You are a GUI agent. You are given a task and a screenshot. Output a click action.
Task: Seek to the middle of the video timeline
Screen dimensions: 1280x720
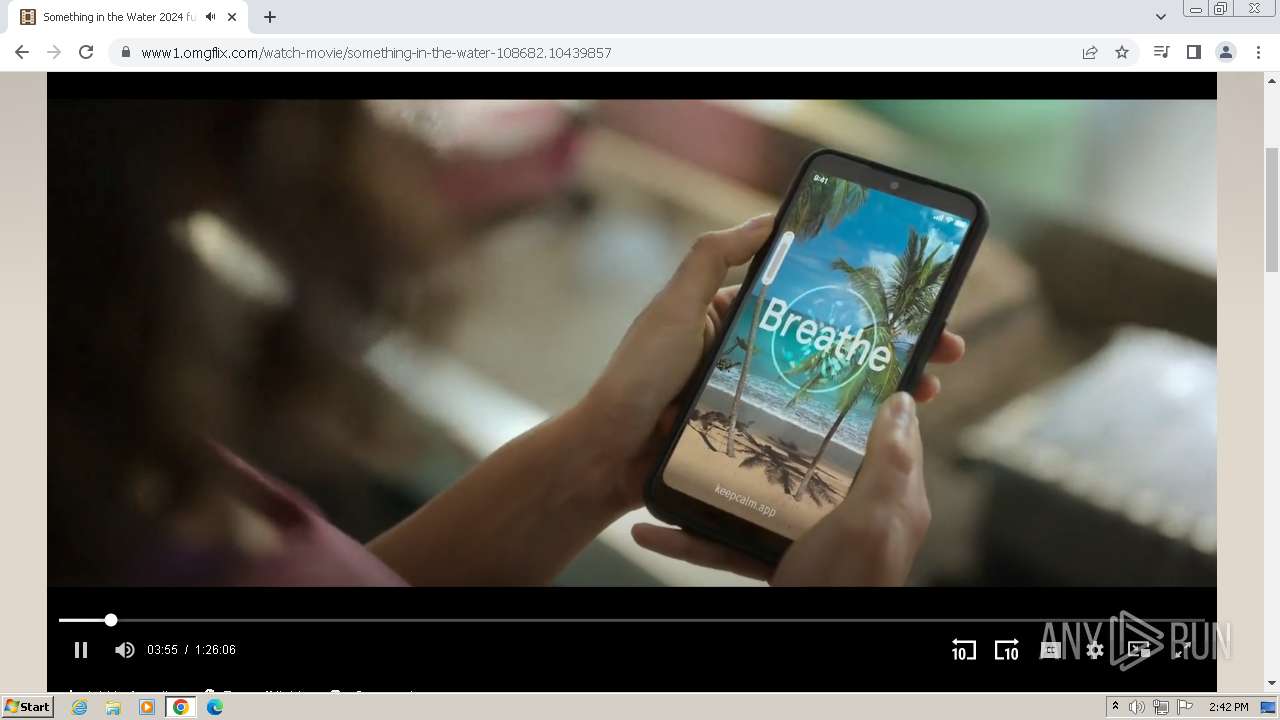pos(632,620)
